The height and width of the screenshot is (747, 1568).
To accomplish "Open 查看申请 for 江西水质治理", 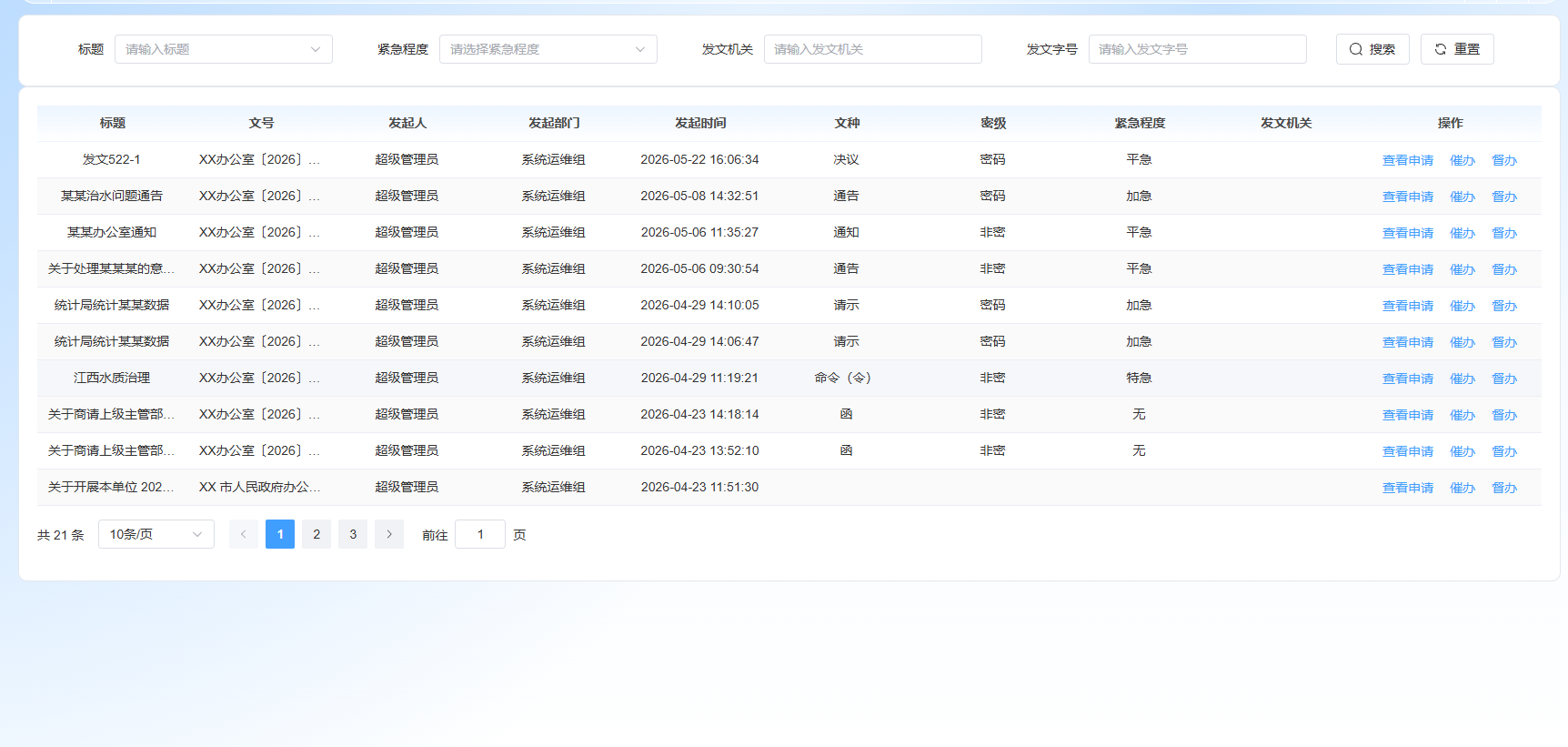I will pos(1408,379).
